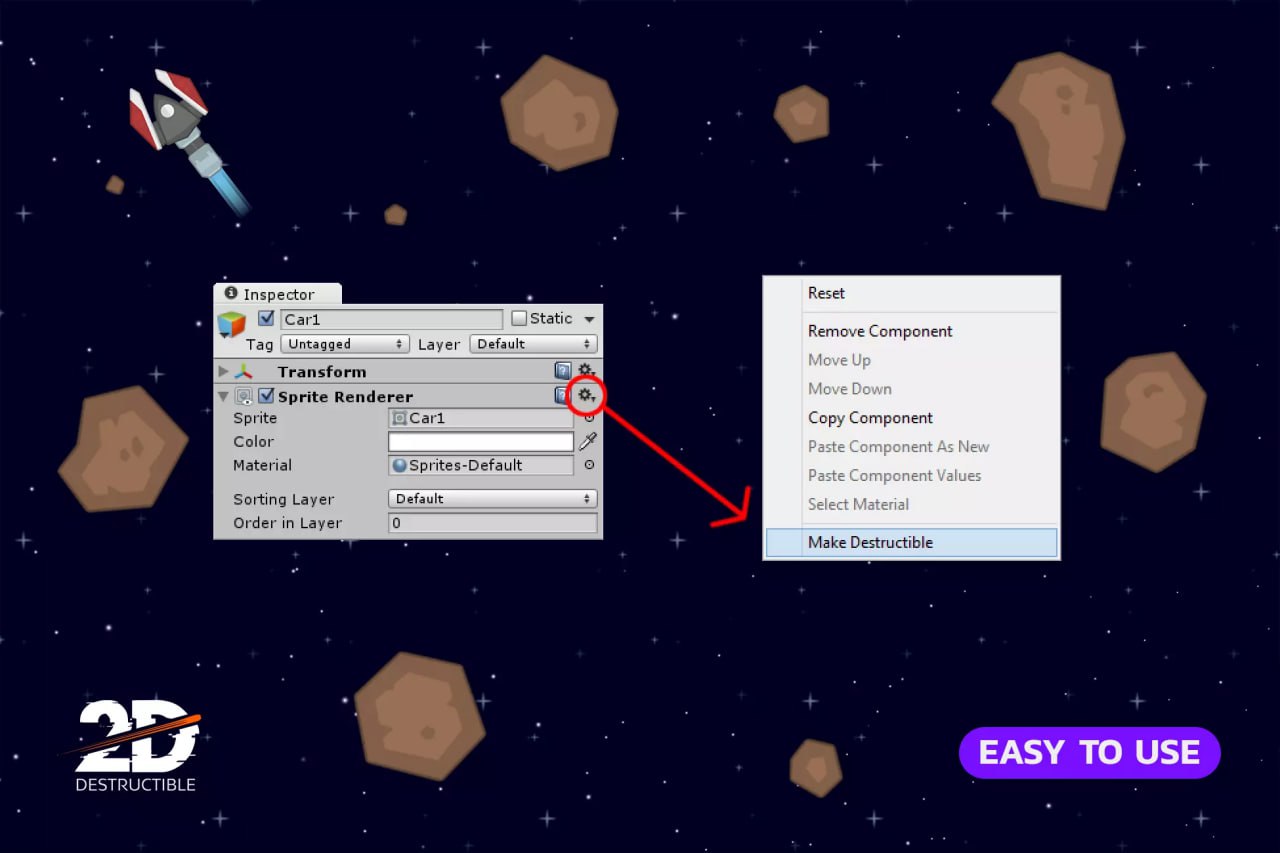The image size is (1280, 853).
Task: Open Transform component help reference icon
Action: click(563, 371)
